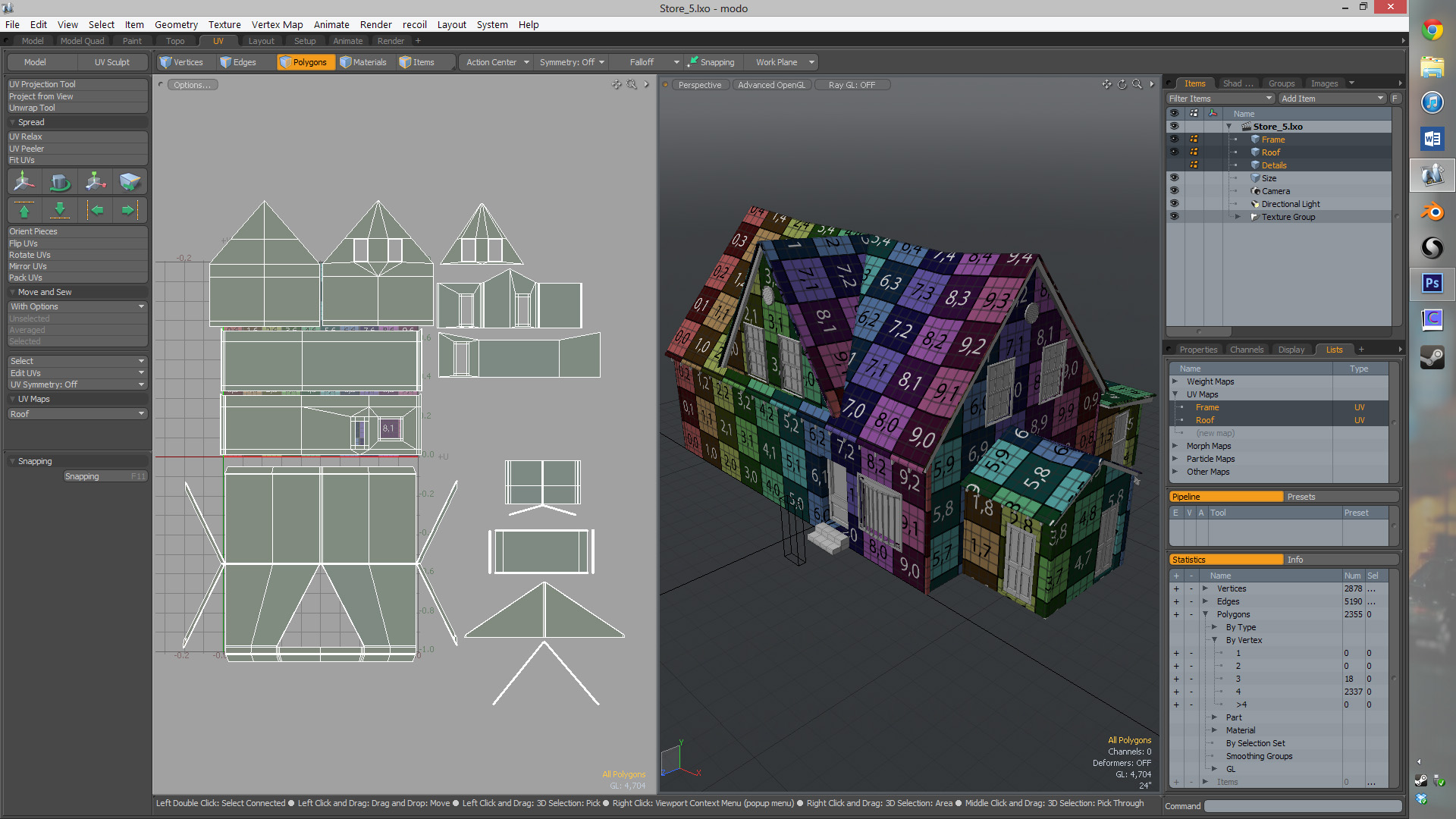The height and width of the screenshot is (819, 1456).
Task: Click the align UVs down arrow icon
Action: click(x=59, y=210)
